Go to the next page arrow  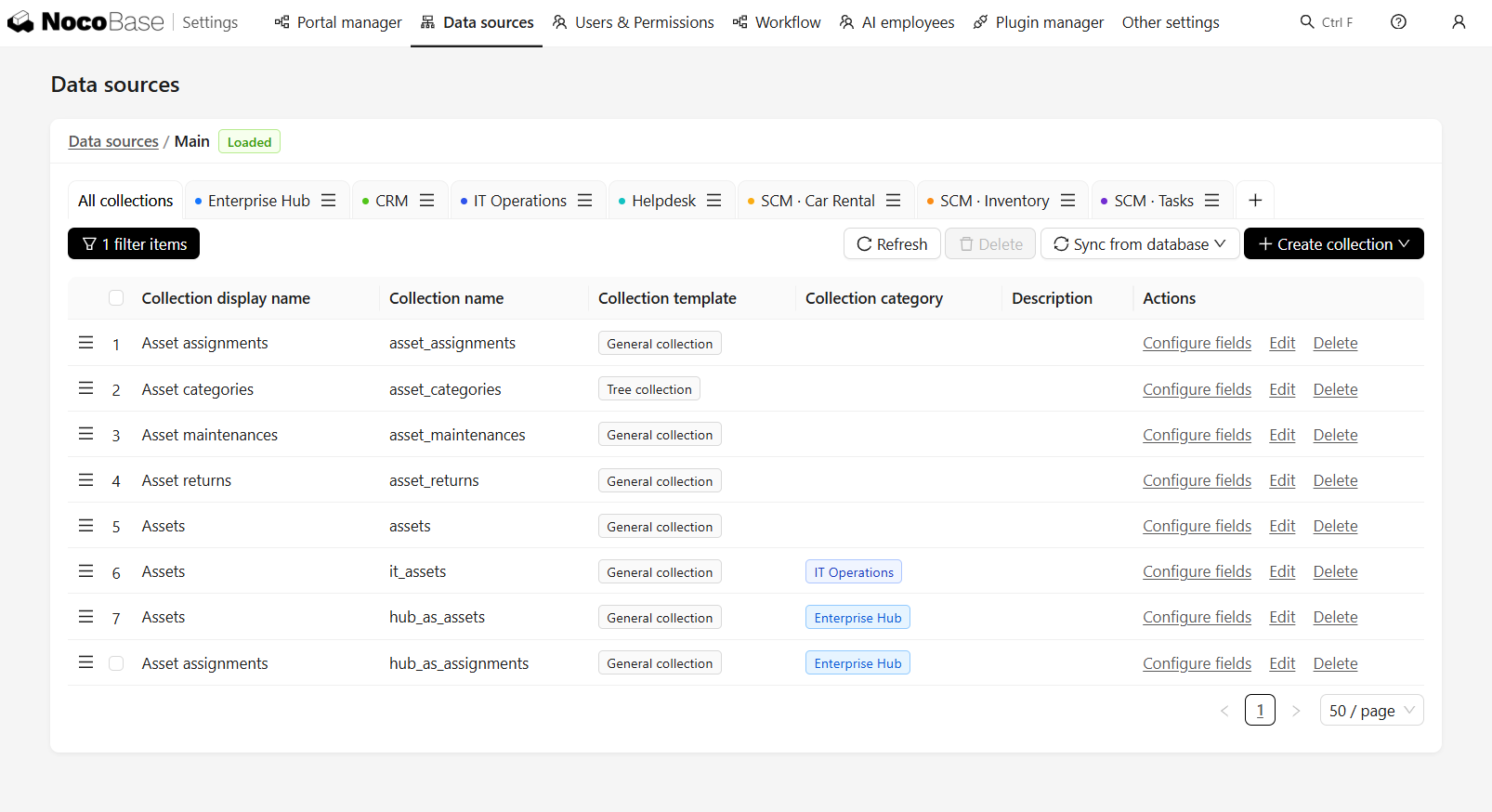pyautogui.click(x=1296, y=711)
